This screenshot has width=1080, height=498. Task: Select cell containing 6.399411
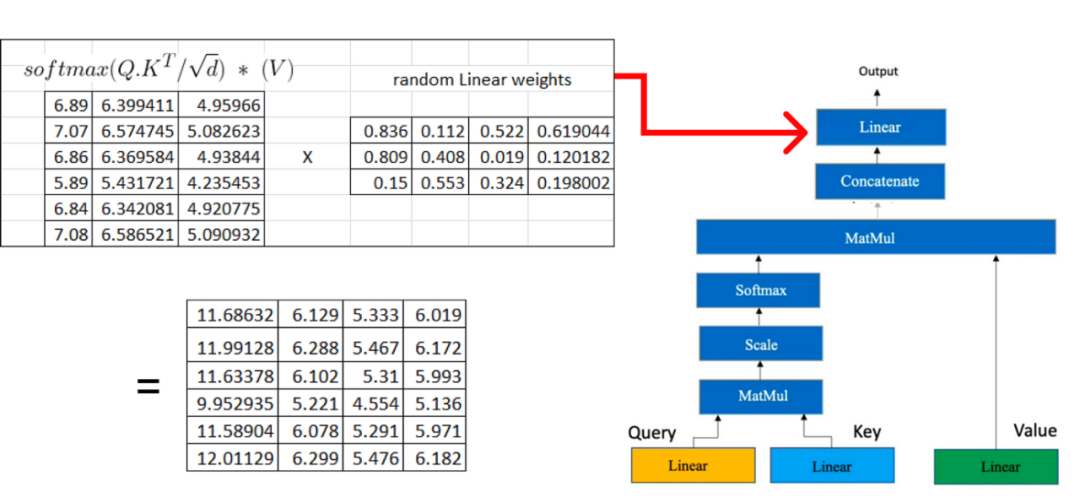[x=135, y=105]
